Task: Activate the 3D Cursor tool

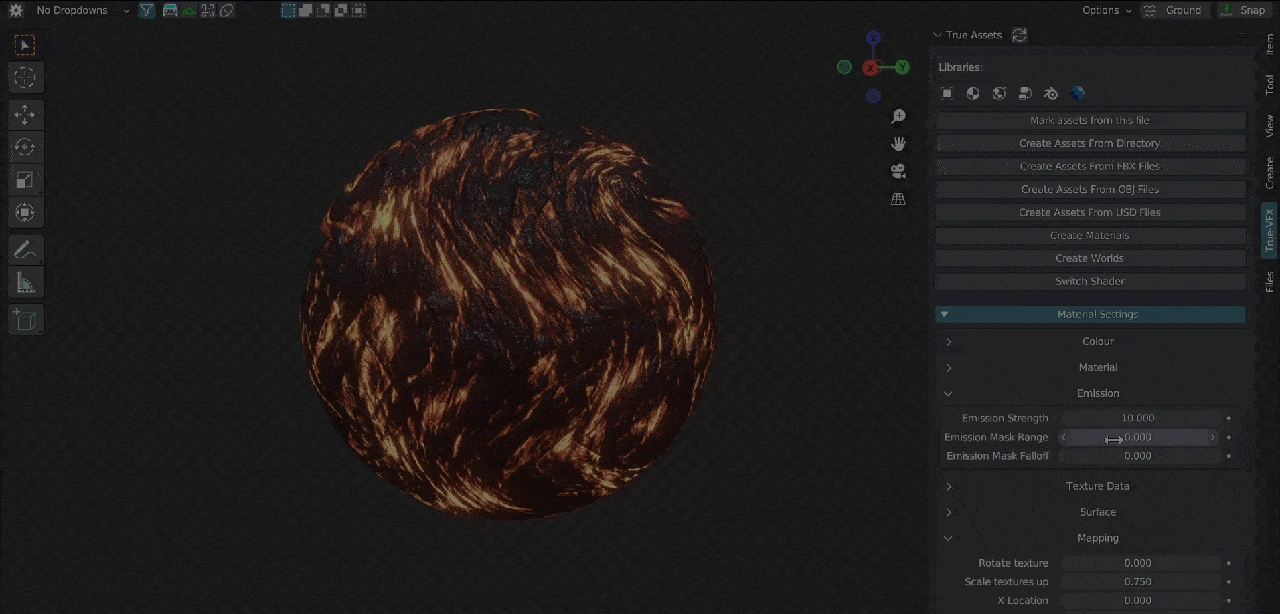Action: (x=25, y=77)
